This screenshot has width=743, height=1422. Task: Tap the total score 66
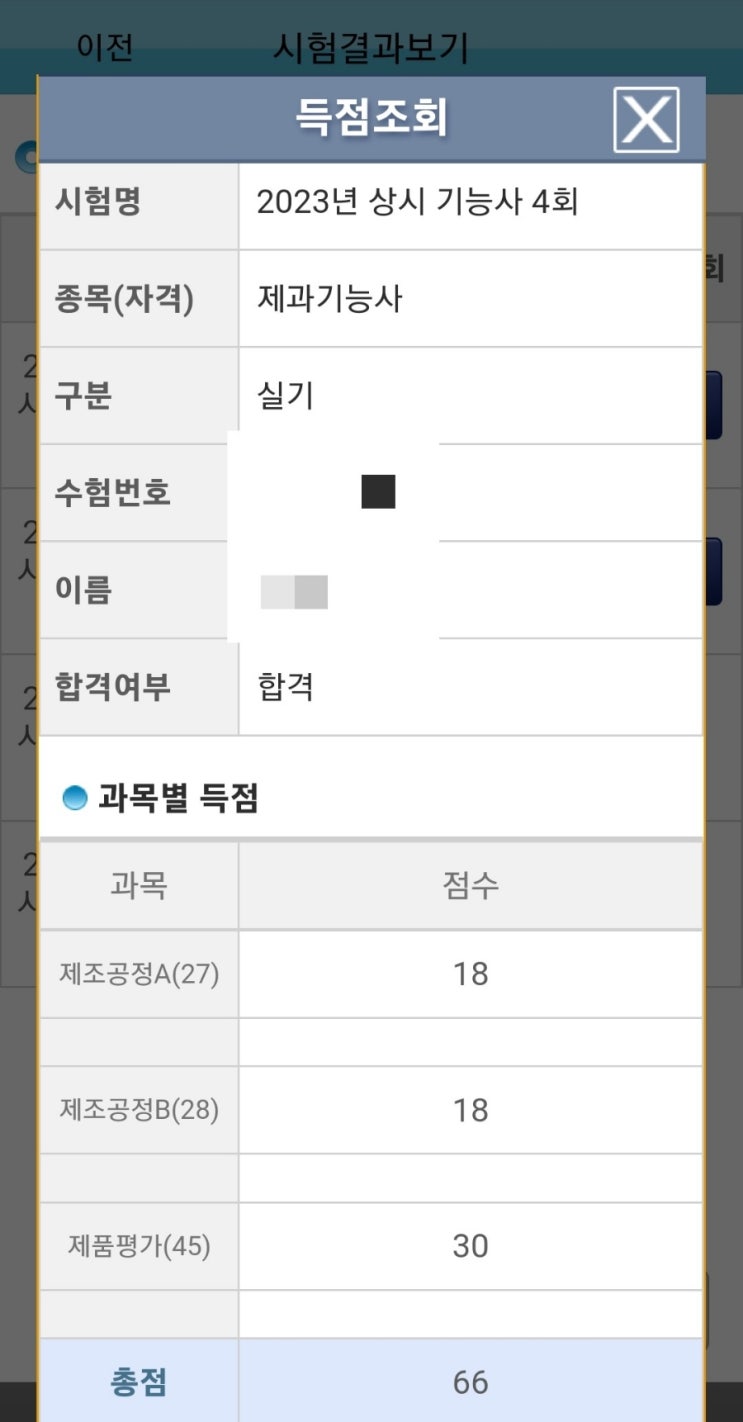click(470, 1382)
